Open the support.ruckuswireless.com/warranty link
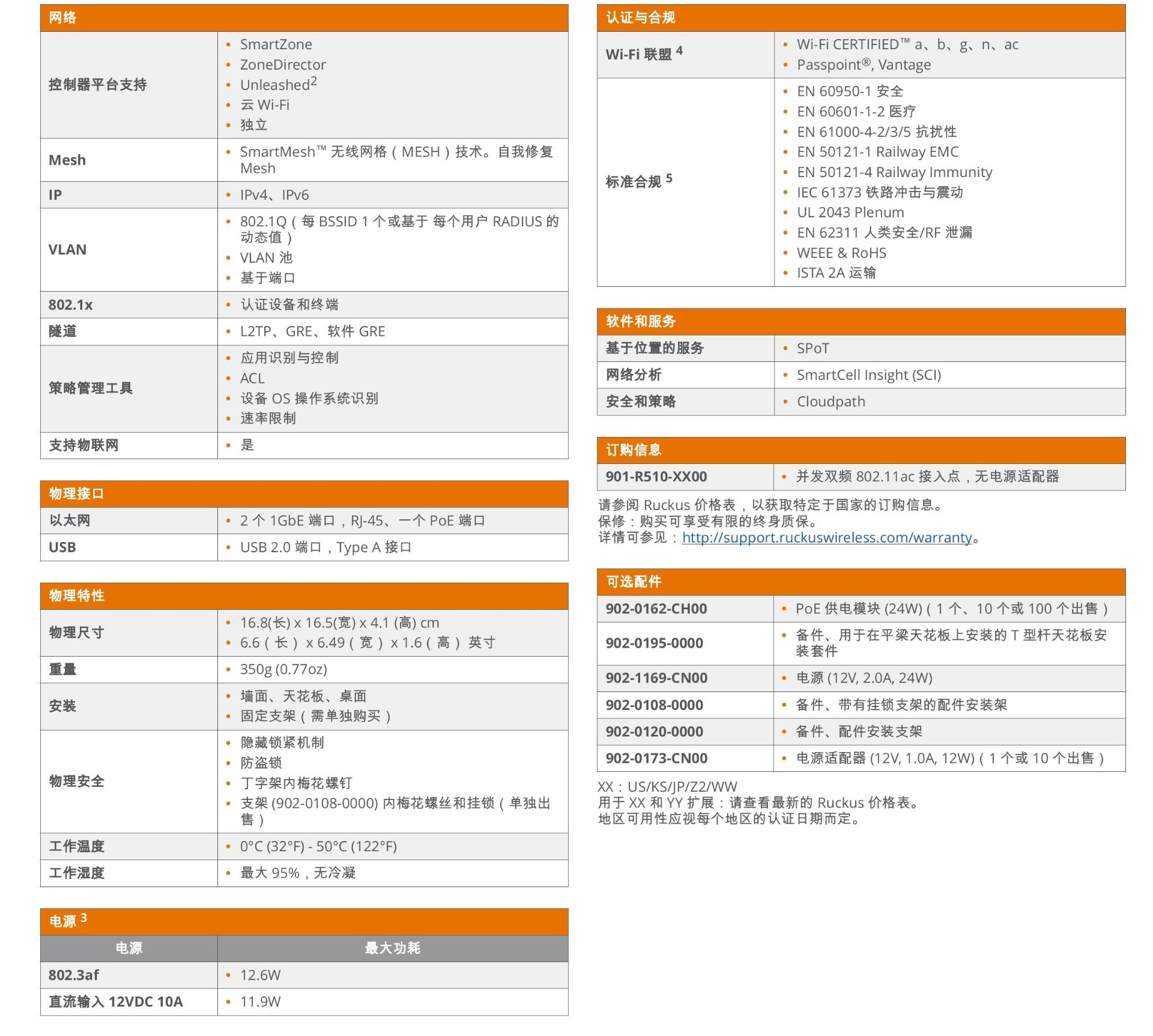This screenshot has height=1036, width=1153. click(x=827, y=537)
